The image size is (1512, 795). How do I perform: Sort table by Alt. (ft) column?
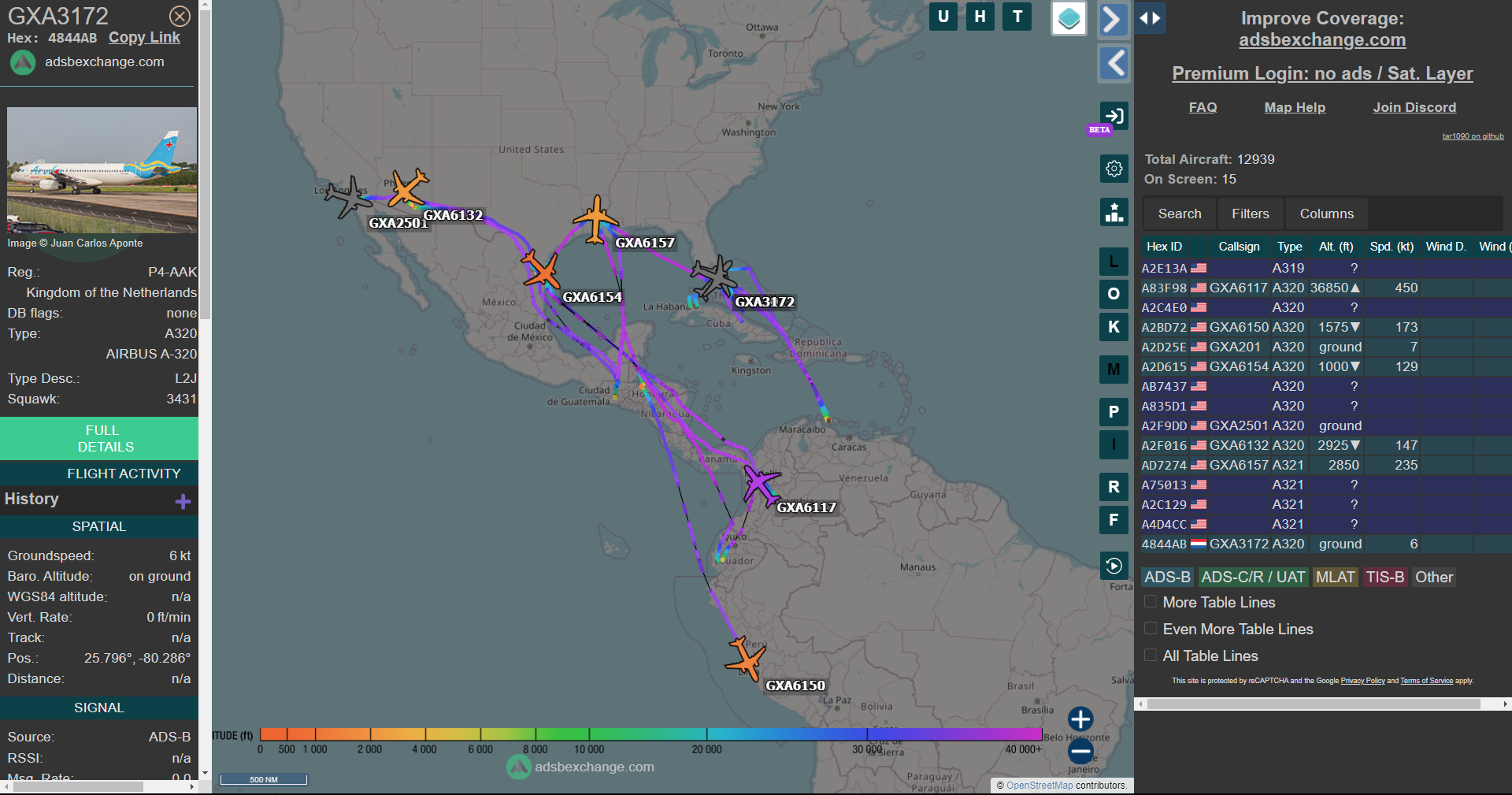pos(1336,247)
